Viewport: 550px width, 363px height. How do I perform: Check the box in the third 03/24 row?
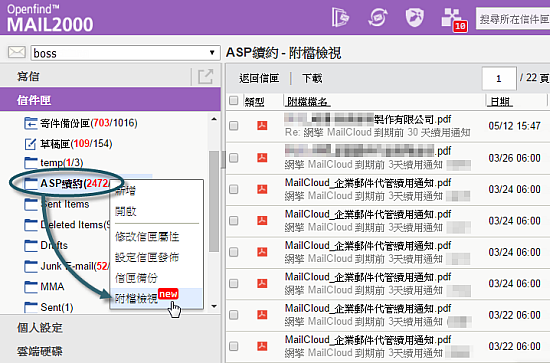234,252
